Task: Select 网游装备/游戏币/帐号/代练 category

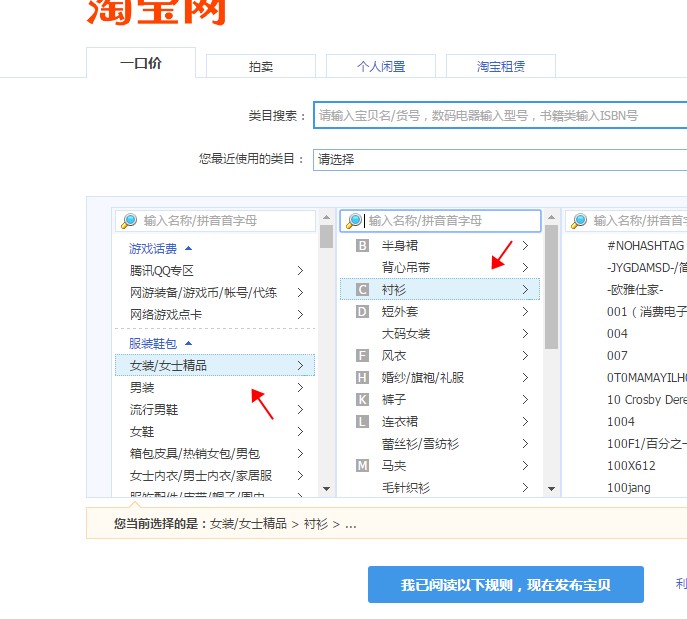Action: (x=215, y=293)
